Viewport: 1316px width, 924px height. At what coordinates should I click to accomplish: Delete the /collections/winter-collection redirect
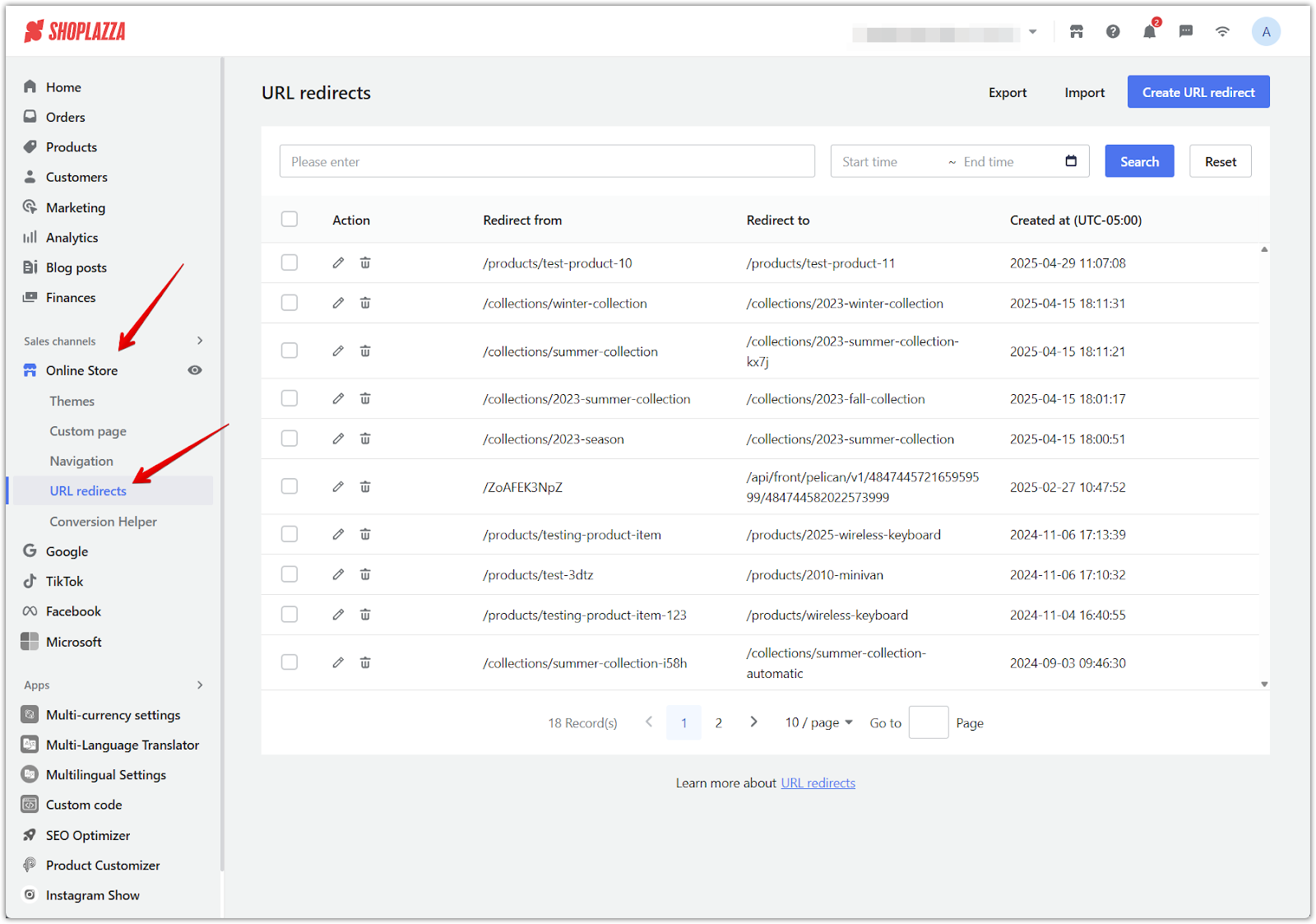pos(365,304)
